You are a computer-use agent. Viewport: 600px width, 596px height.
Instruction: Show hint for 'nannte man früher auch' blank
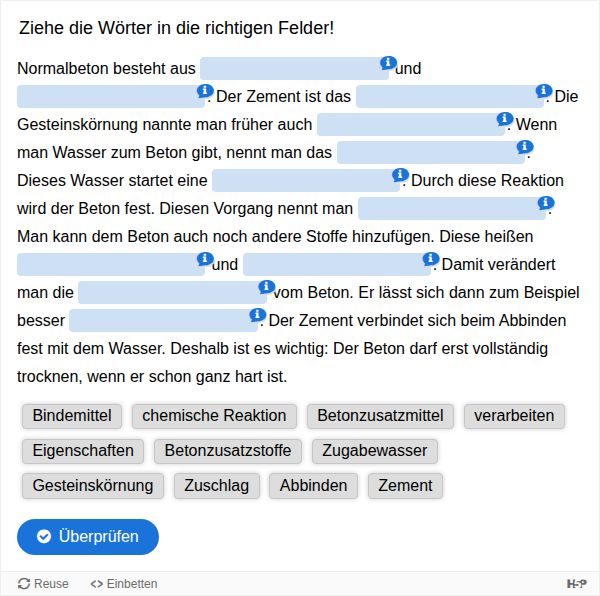pos(505,118)
